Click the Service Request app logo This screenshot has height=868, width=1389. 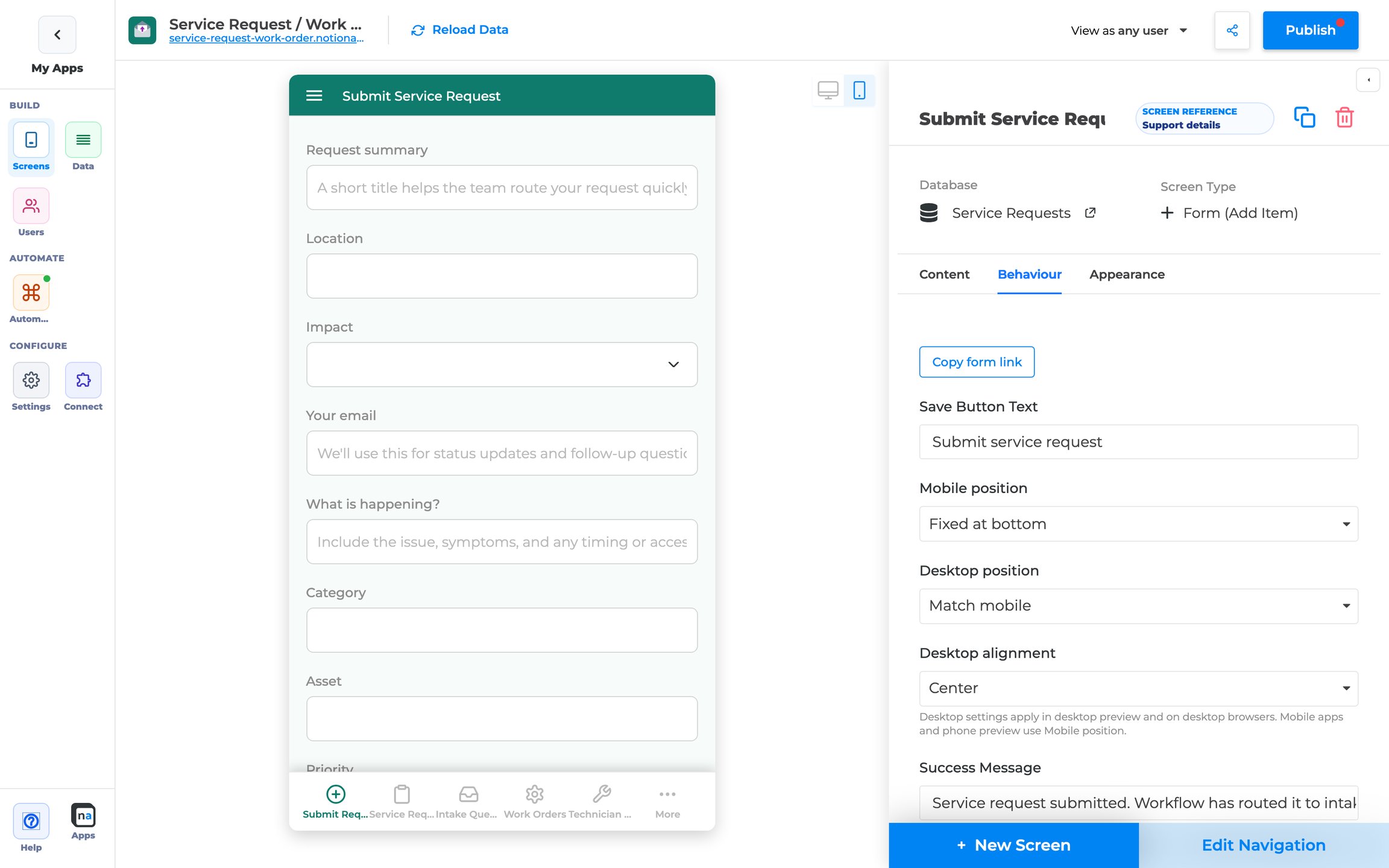(142, 30)
